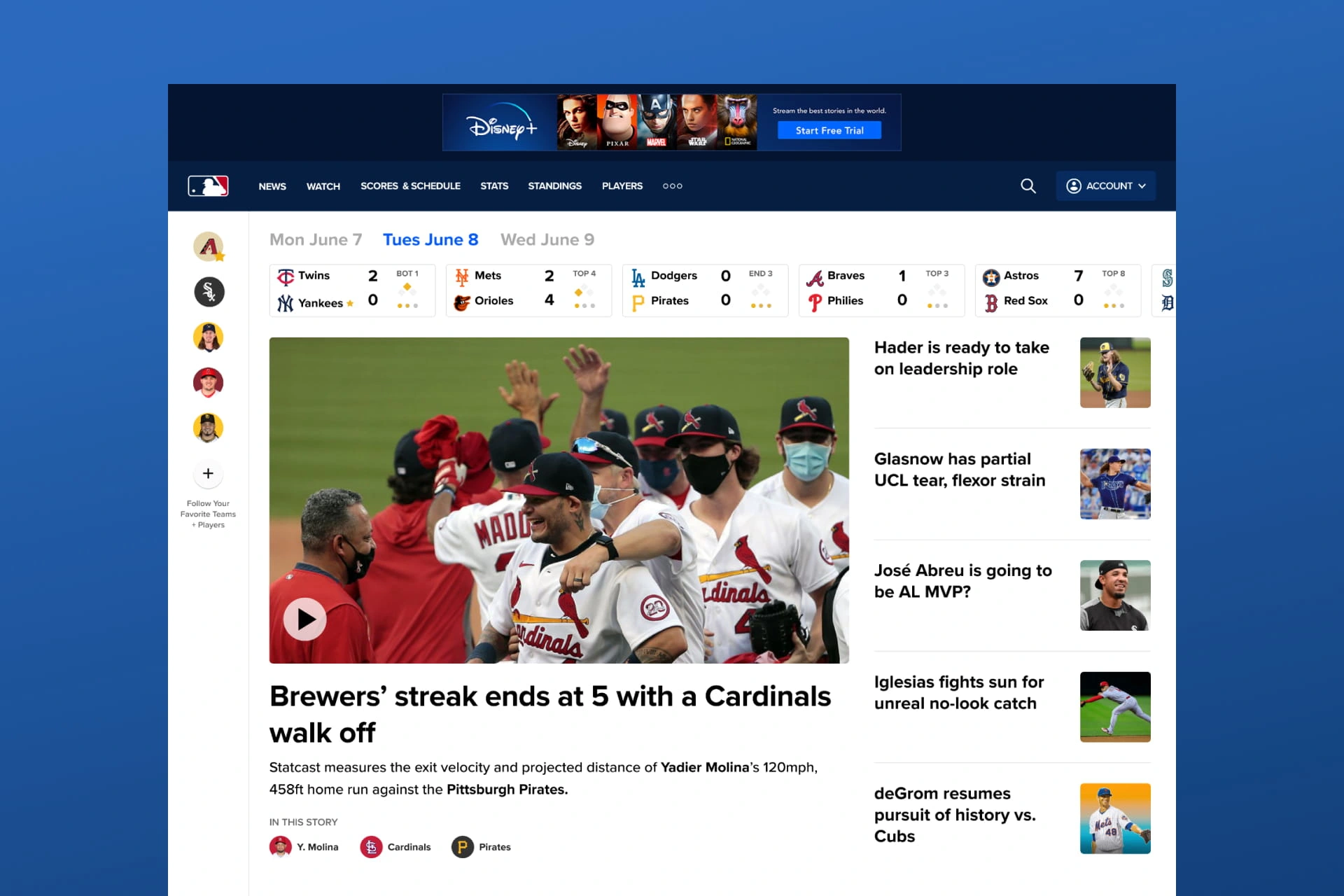Open the José Abreu AL MVP headline

962,581
